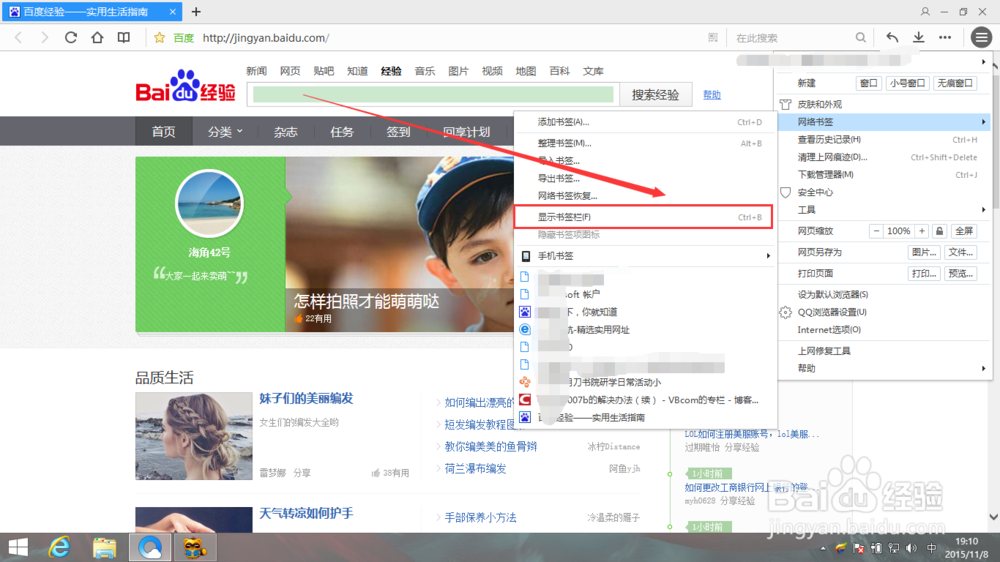1000x562 pixels.
Task: Open the Windows Start button
Action: coord(18,547)
